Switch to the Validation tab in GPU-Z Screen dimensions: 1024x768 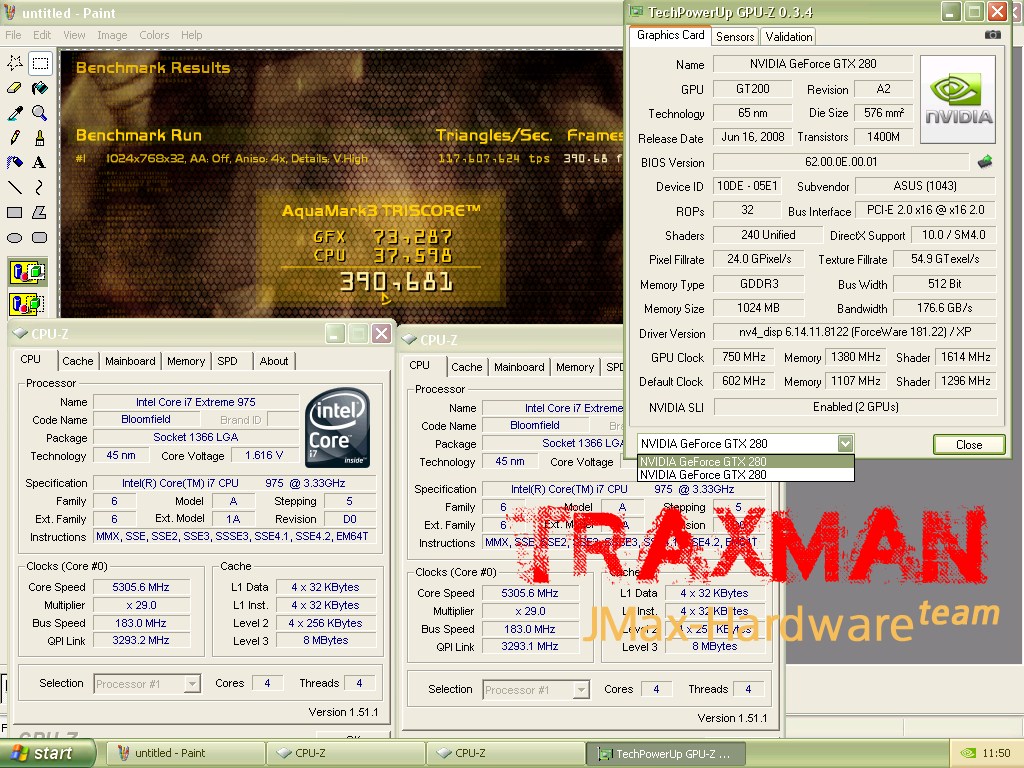coord(789,37)
